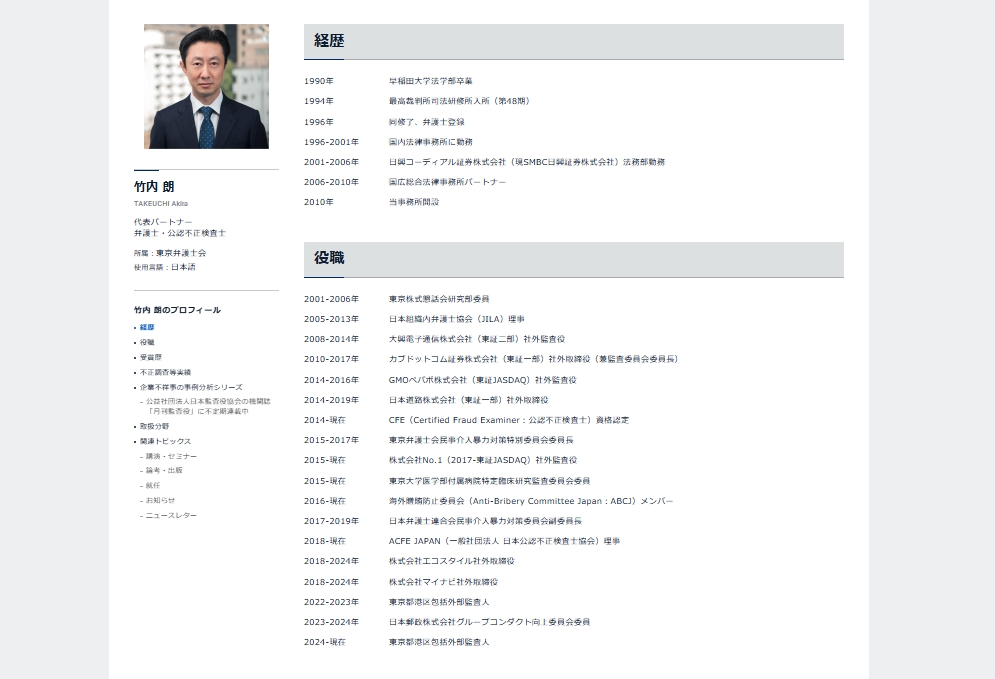995x679 pixels.
Task: Click the GMOペパボ株式会社 社外監査役 entry
Action: (x=483, y=380)
